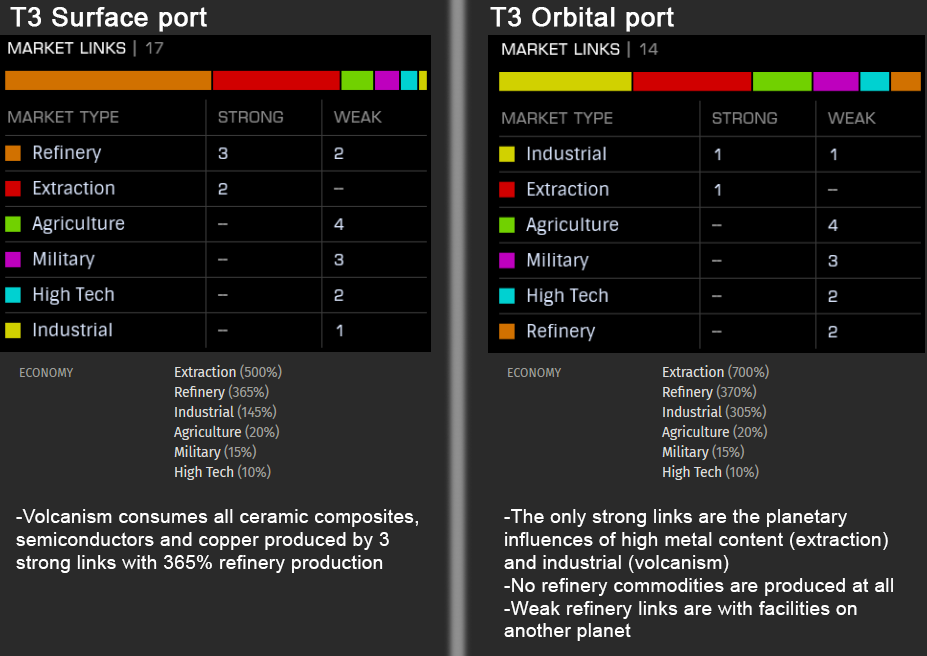Select the yellow segment of Orbital port market bar
Image resolution: width=927 pixels, height=656 pixels.
pos(565,82)
